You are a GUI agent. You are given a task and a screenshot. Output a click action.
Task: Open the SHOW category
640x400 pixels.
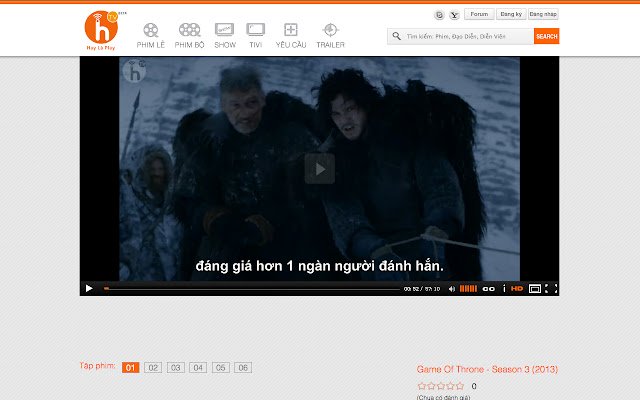tap(225, 36)
